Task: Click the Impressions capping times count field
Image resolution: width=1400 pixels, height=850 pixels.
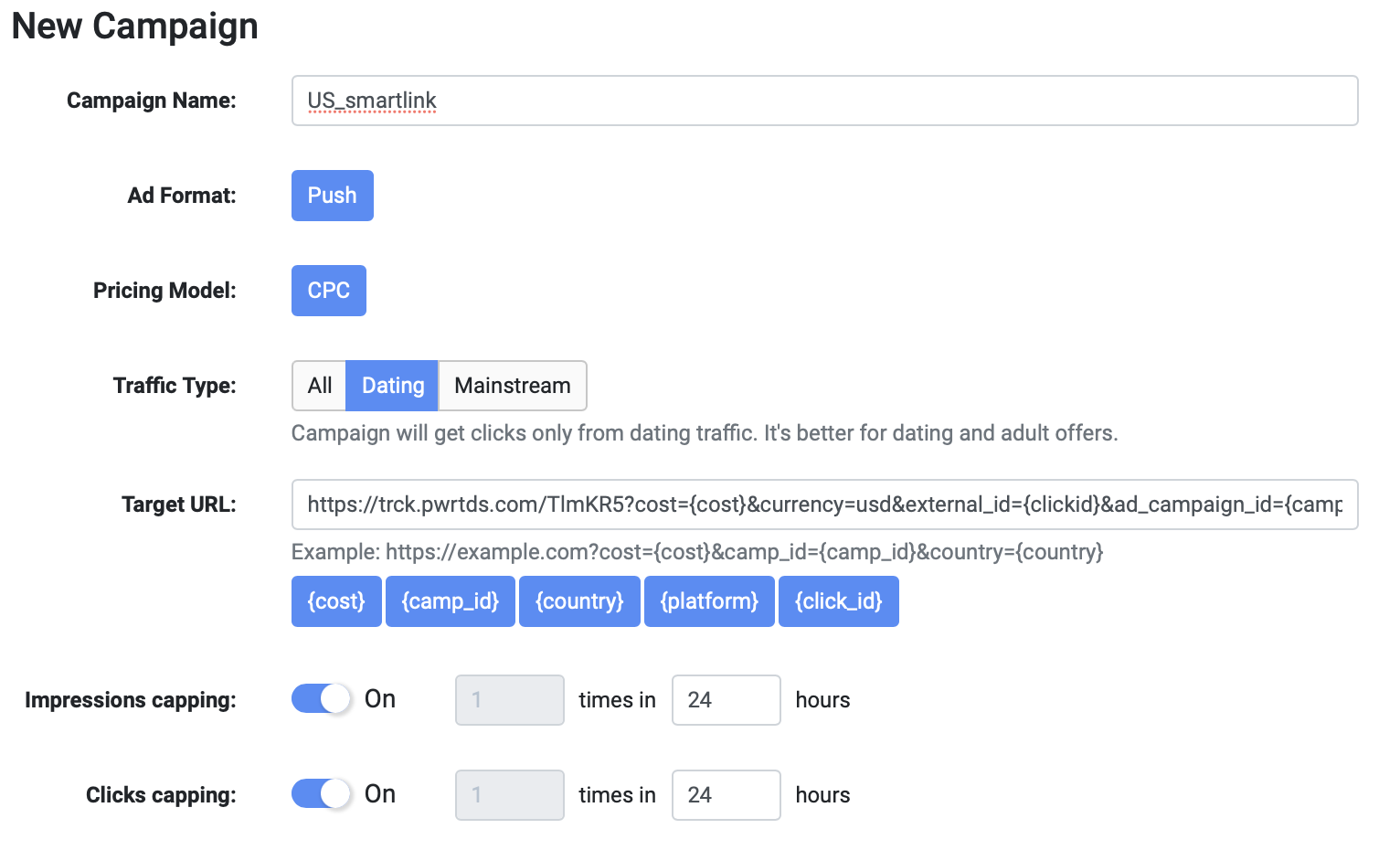Action: (509, 700)
